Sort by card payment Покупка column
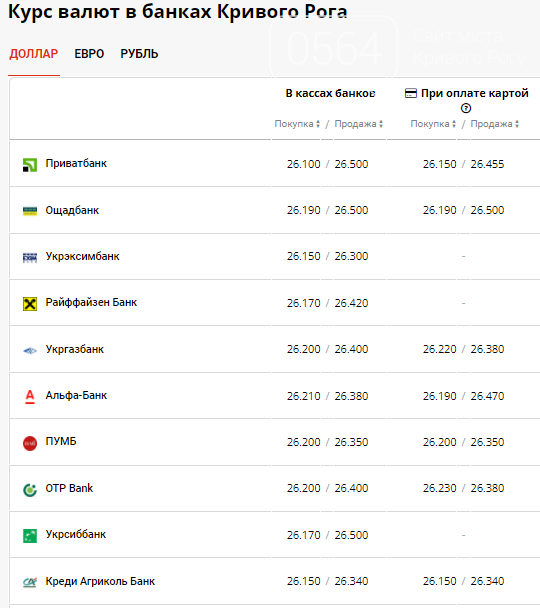The width and height of the screenshot is (540, 608). point(433,124)
